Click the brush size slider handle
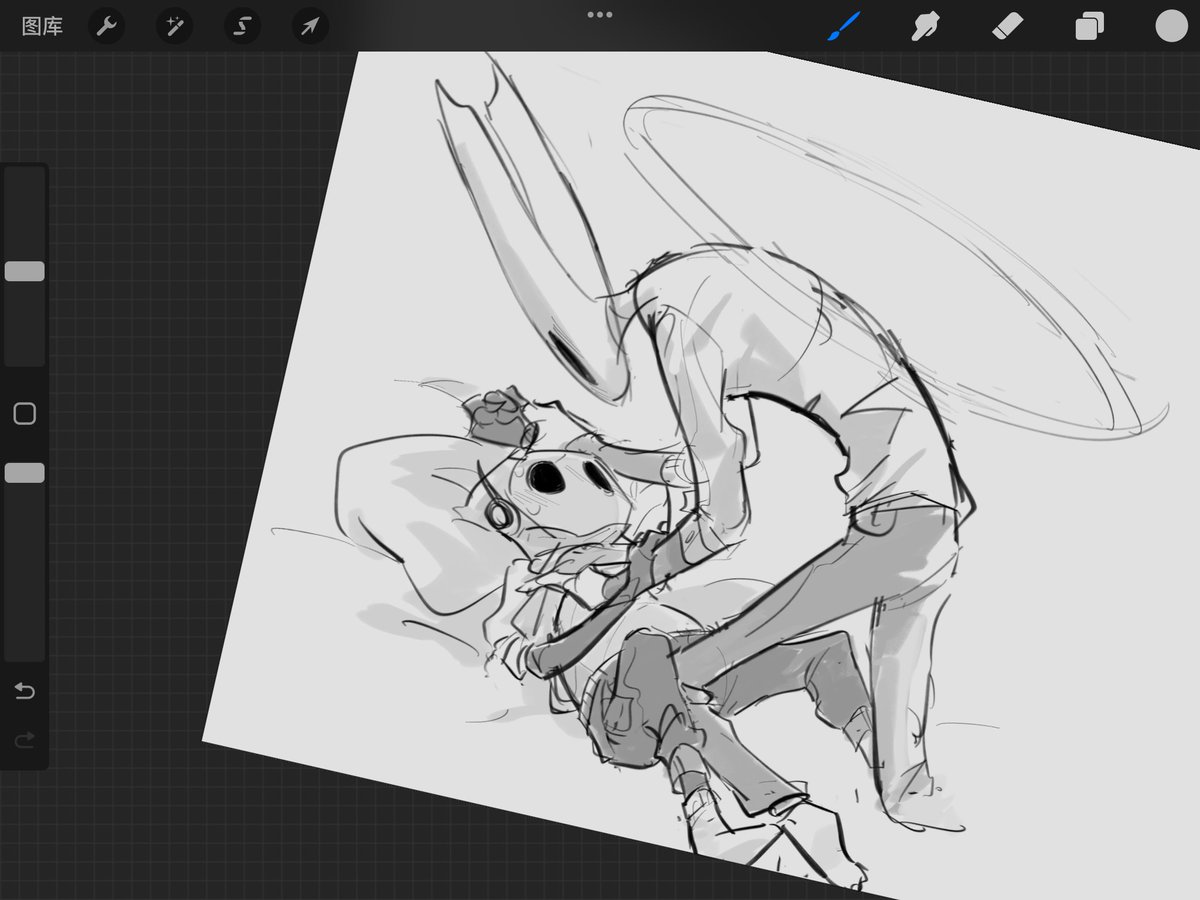 click(x=25, y=271)
